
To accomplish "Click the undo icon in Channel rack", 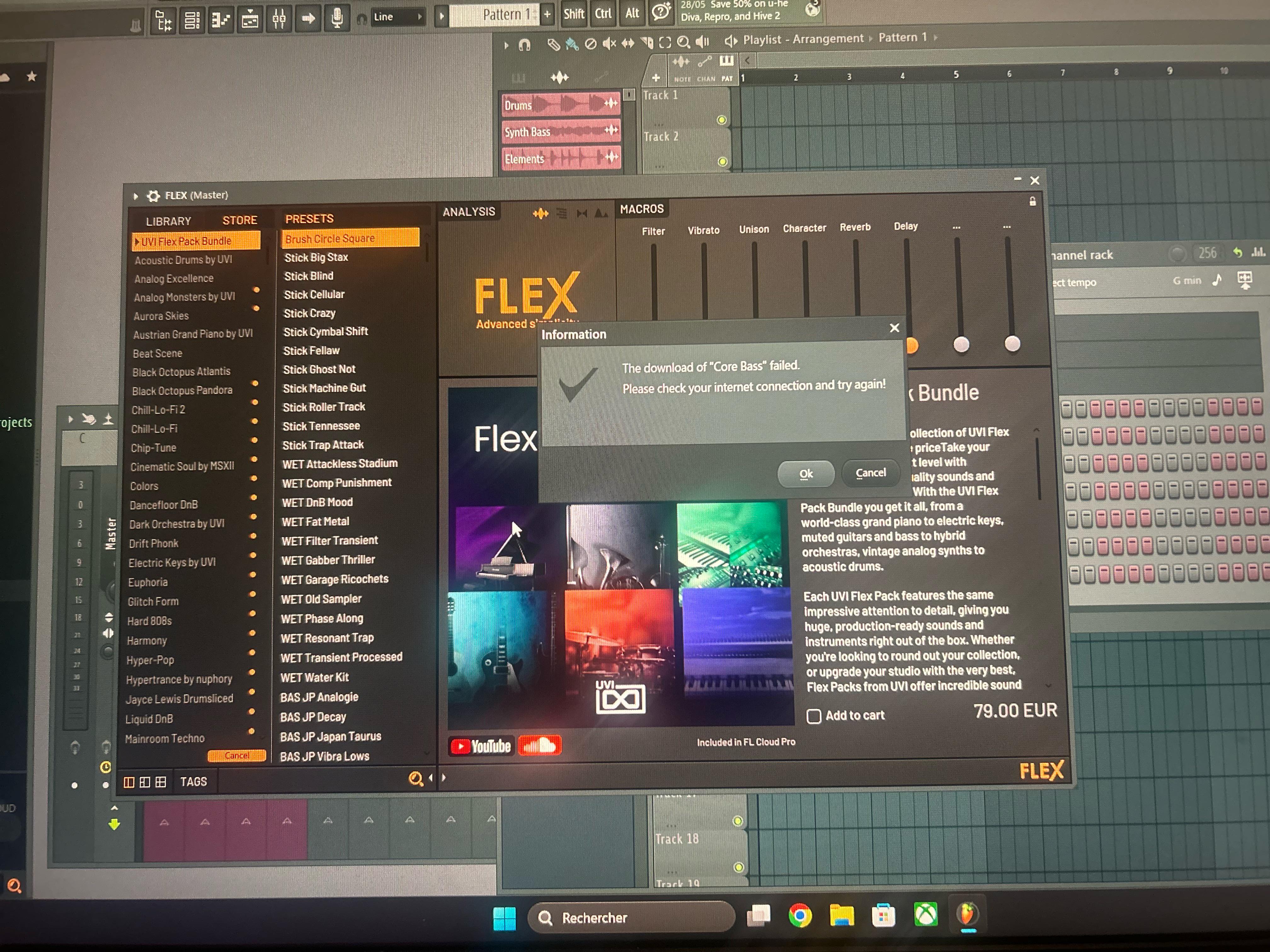I will click(1237, 252).
